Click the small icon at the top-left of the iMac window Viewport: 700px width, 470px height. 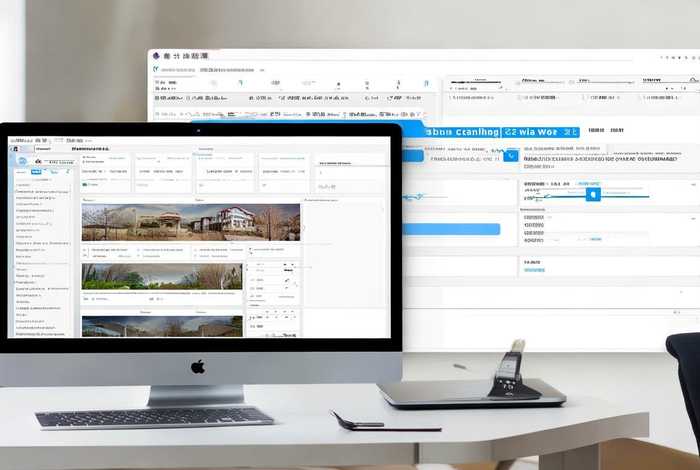[14, 147]
